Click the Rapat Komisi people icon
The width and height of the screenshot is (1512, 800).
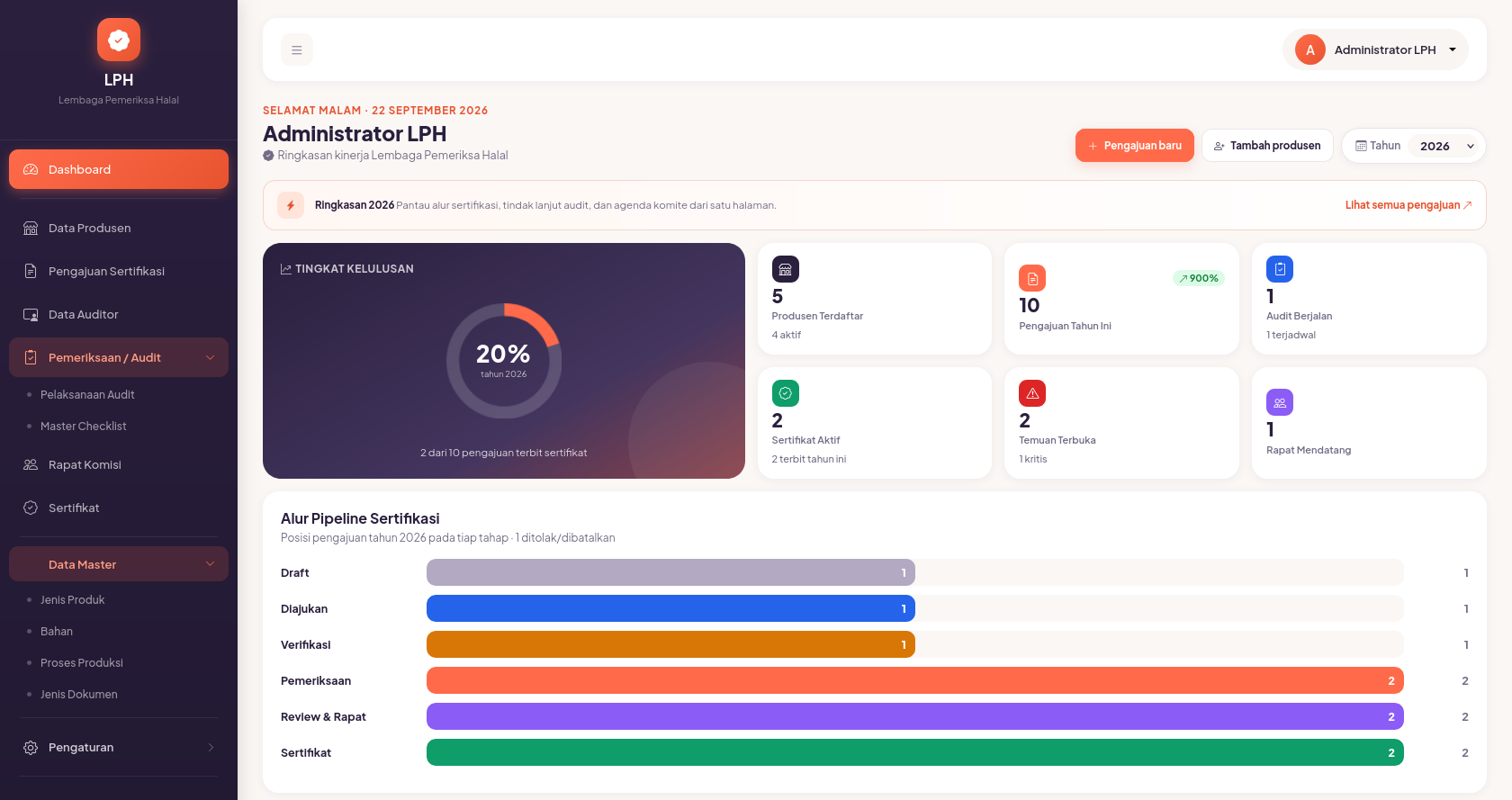(31, 464)
